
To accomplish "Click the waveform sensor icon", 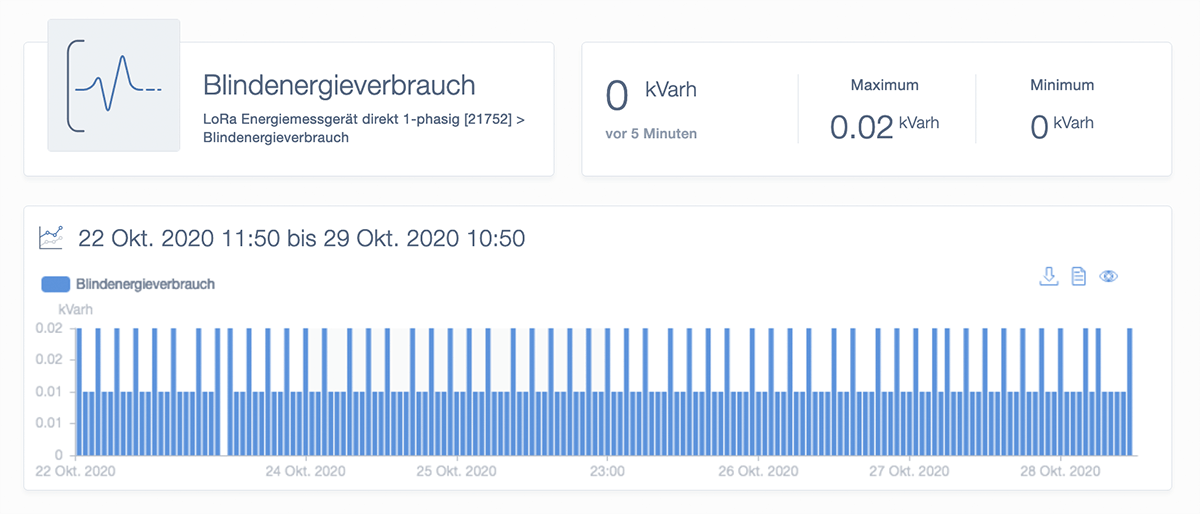I will (x=113, y=86).
